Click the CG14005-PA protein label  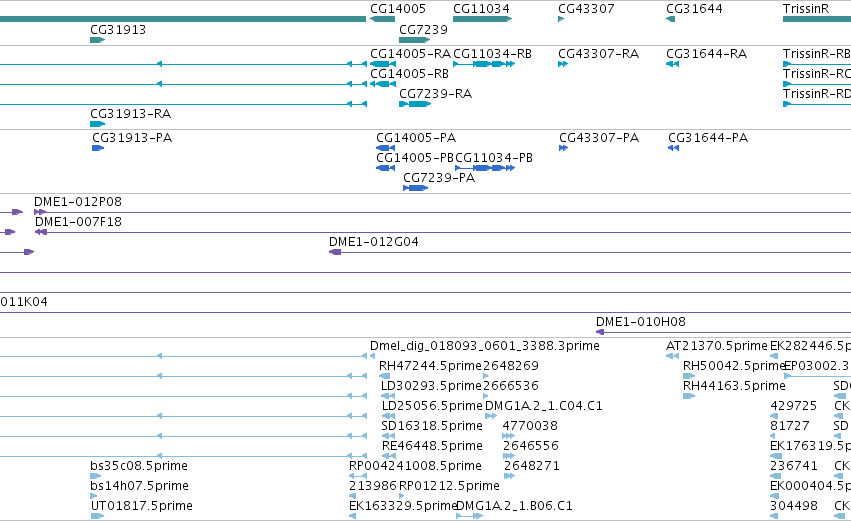point(416,138)
